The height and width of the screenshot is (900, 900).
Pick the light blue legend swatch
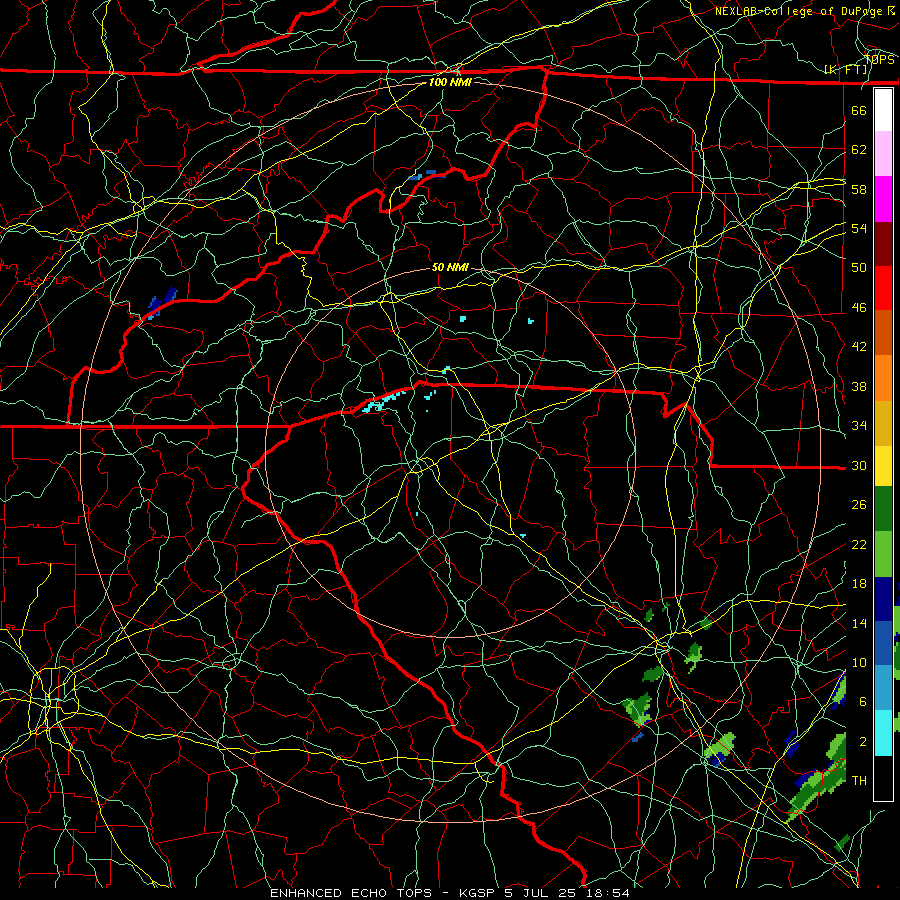pyautogui.click(x=883, y=689)
